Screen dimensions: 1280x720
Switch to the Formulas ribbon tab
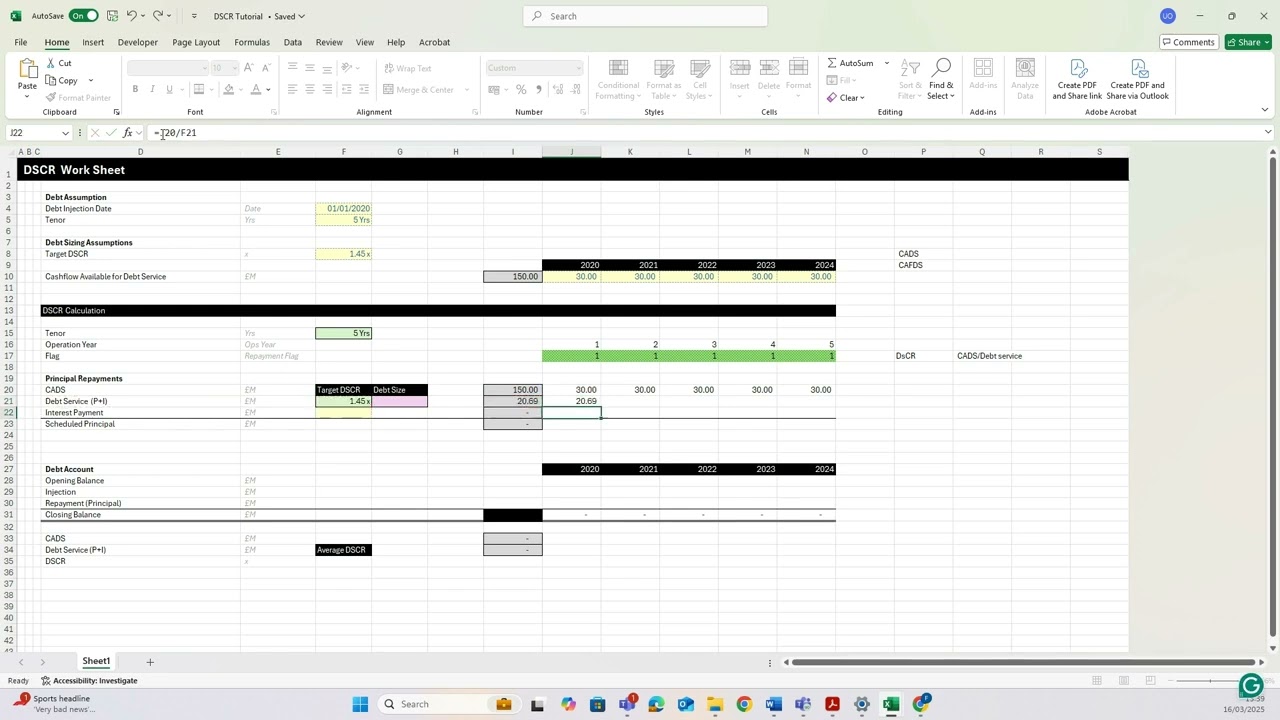[252, 42]
